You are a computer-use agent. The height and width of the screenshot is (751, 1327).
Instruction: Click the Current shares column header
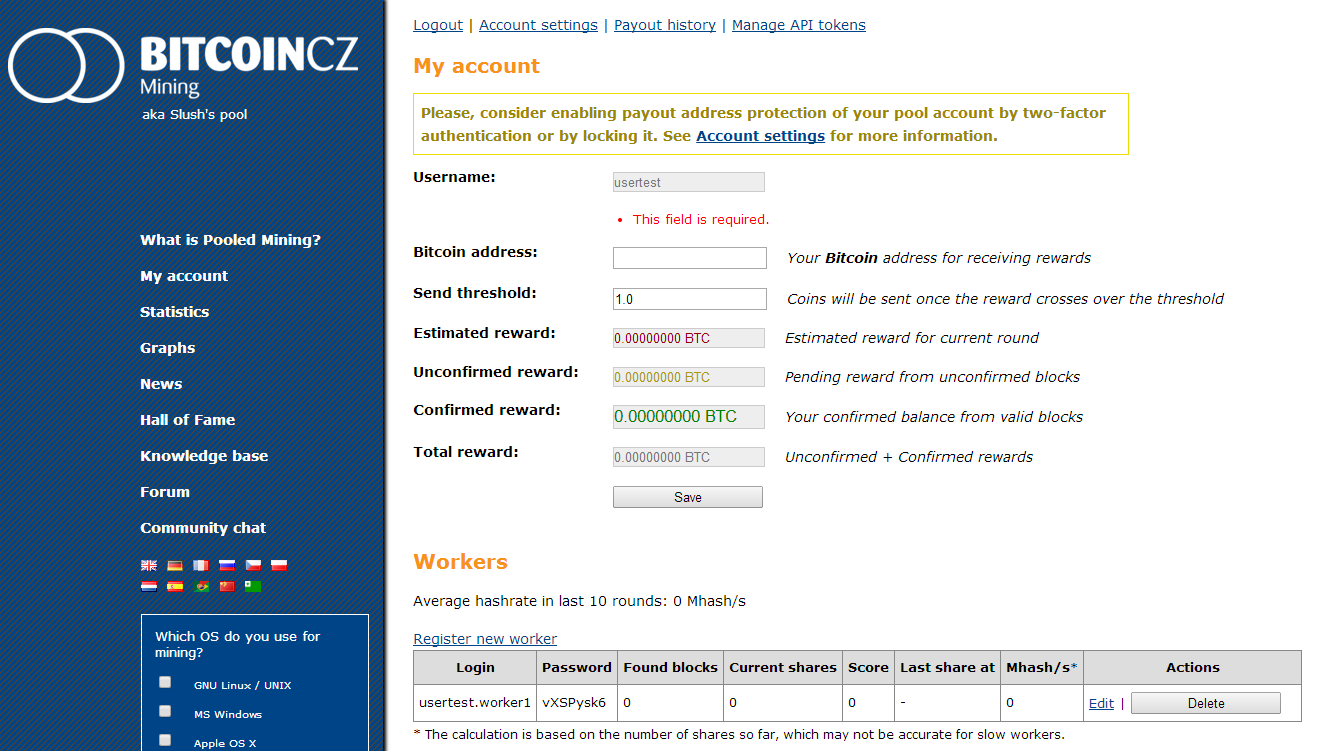coord(783,667)
